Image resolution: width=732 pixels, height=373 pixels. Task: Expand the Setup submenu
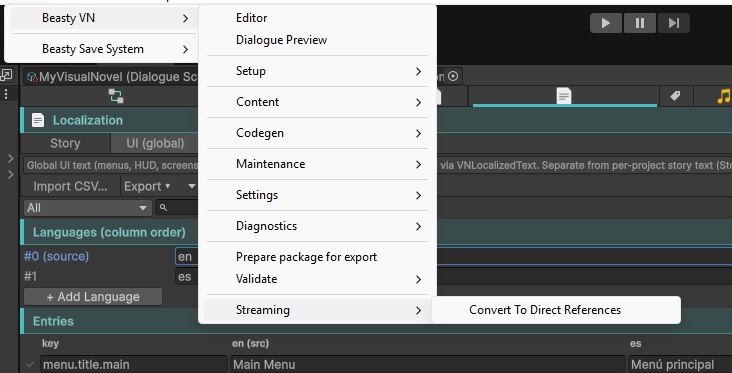(316, 71)
